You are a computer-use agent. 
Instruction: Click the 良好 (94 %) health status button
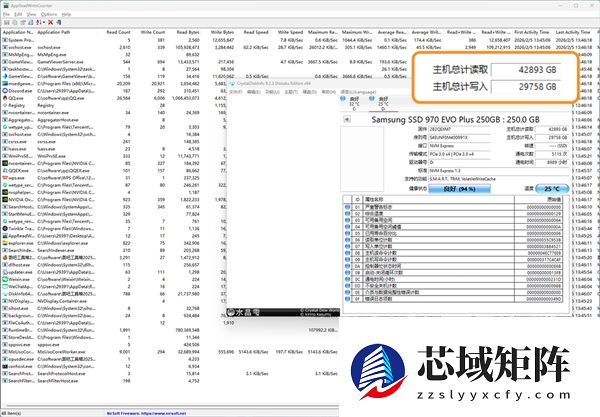click(459, 189)
